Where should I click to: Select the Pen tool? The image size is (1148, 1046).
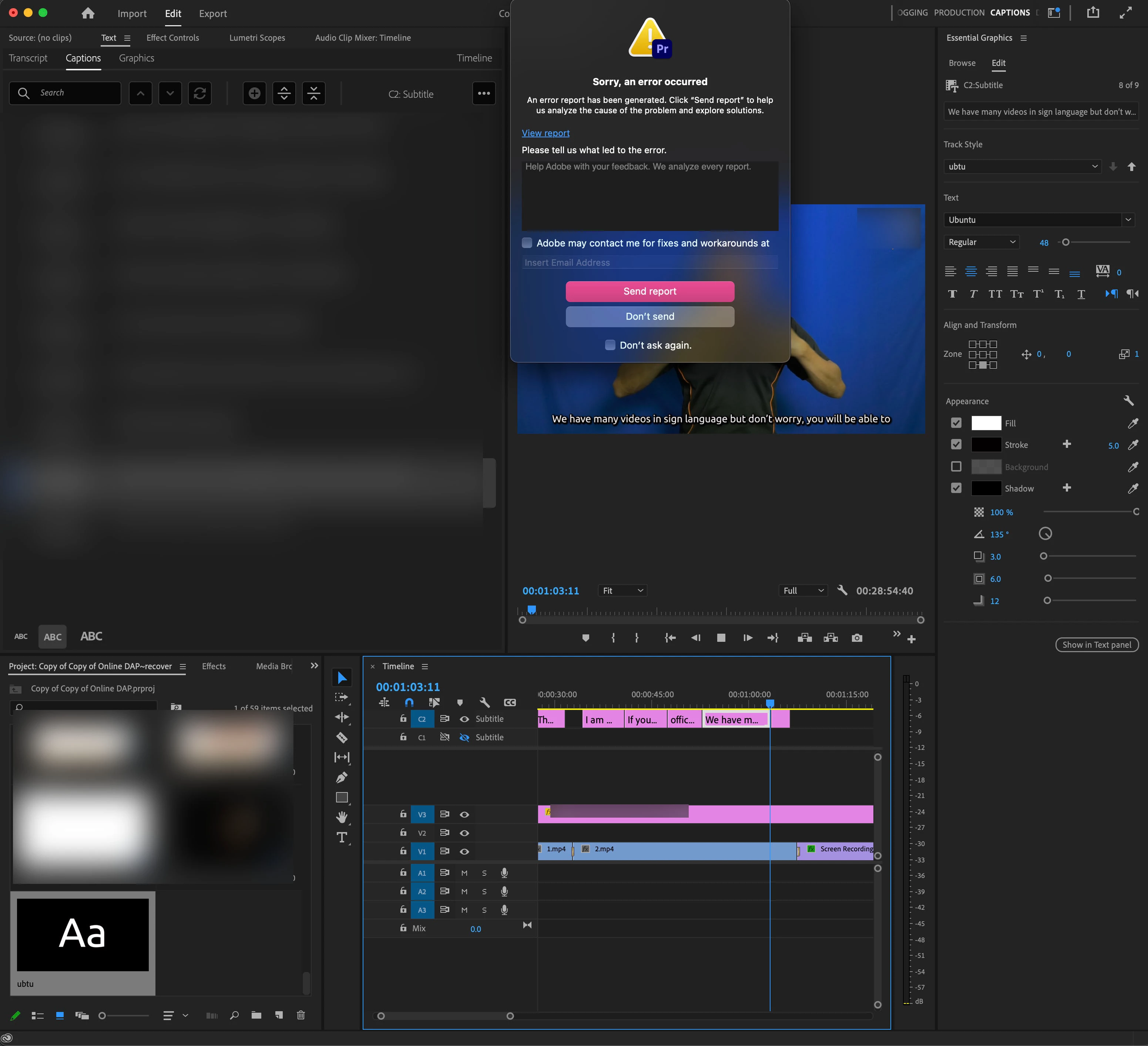click(x=342, y=777)
